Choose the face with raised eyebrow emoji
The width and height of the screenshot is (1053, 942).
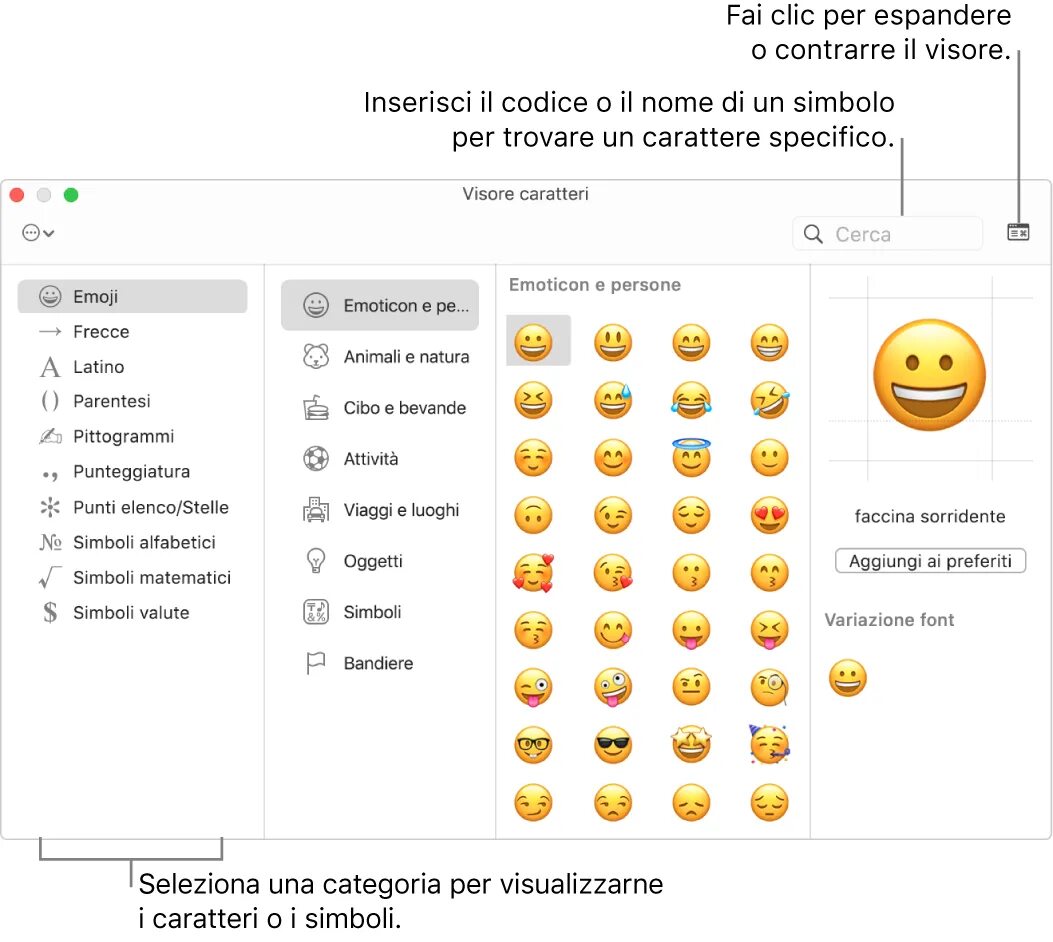tap(691, 688)
